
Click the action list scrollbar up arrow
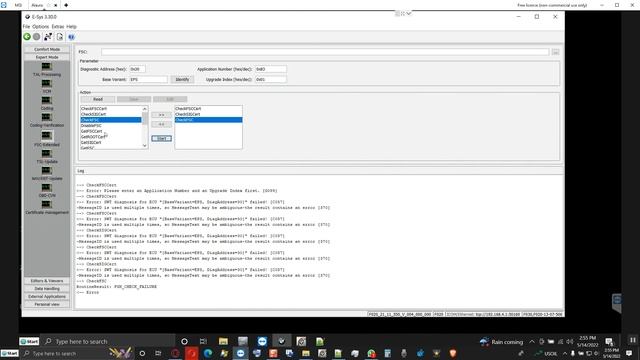tap(144, 109)
